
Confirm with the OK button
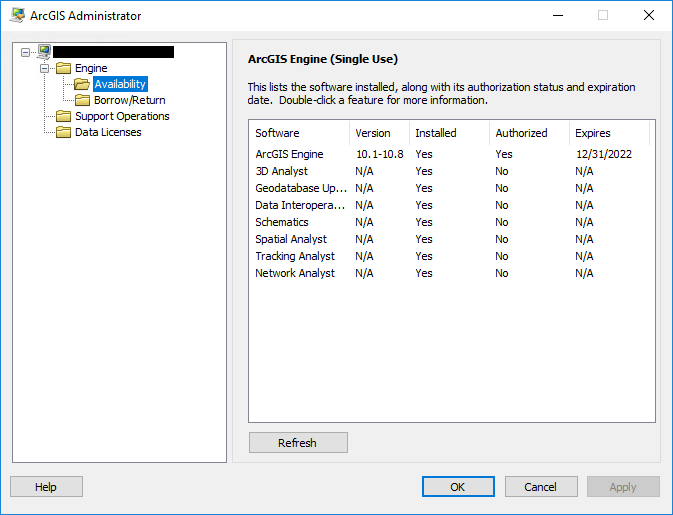[x=458, y=487]
